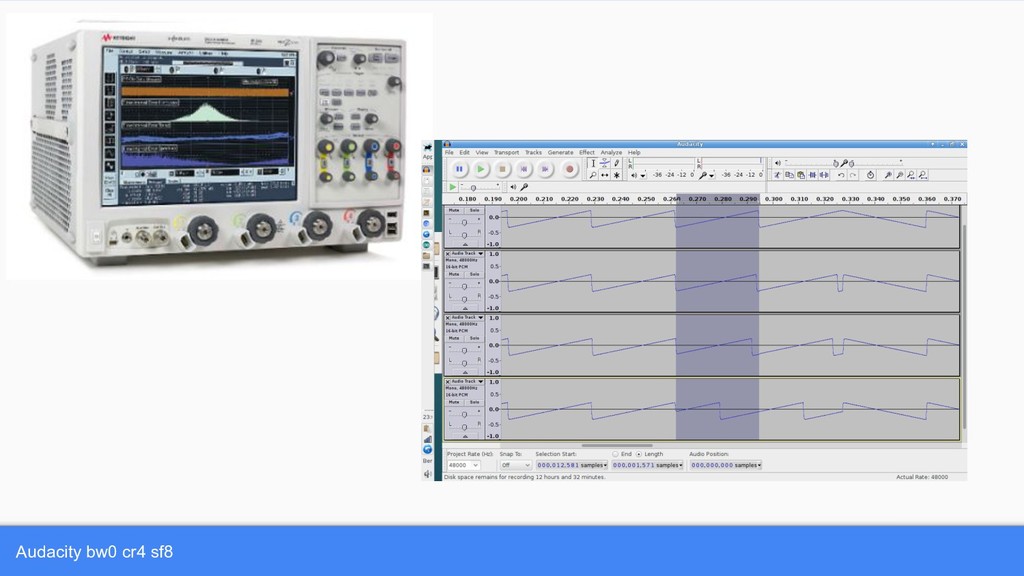1024x576 pixels.
Task: Select the Zoom magnifier tool
Action: pyautogui.click(x=593, y=175)
